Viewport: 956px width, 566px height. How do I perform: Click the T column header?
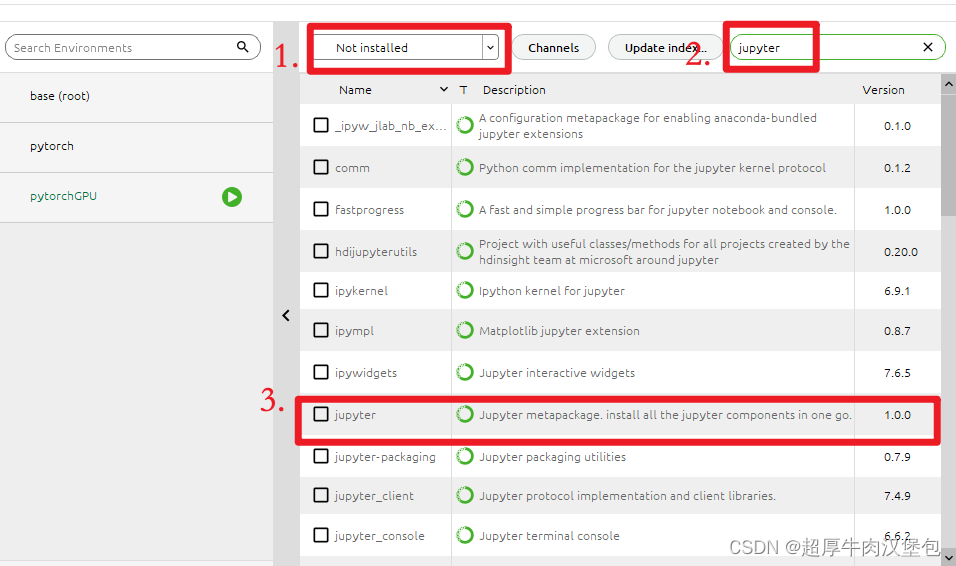tap(463, 90)
